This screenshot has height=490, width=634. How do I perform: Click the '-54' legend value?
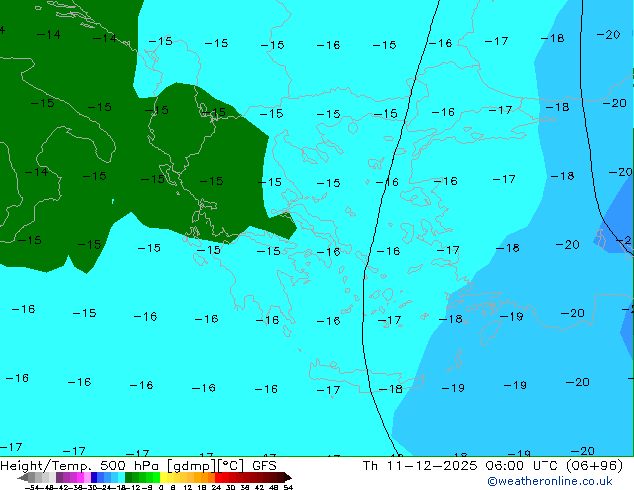click(32, 487)
